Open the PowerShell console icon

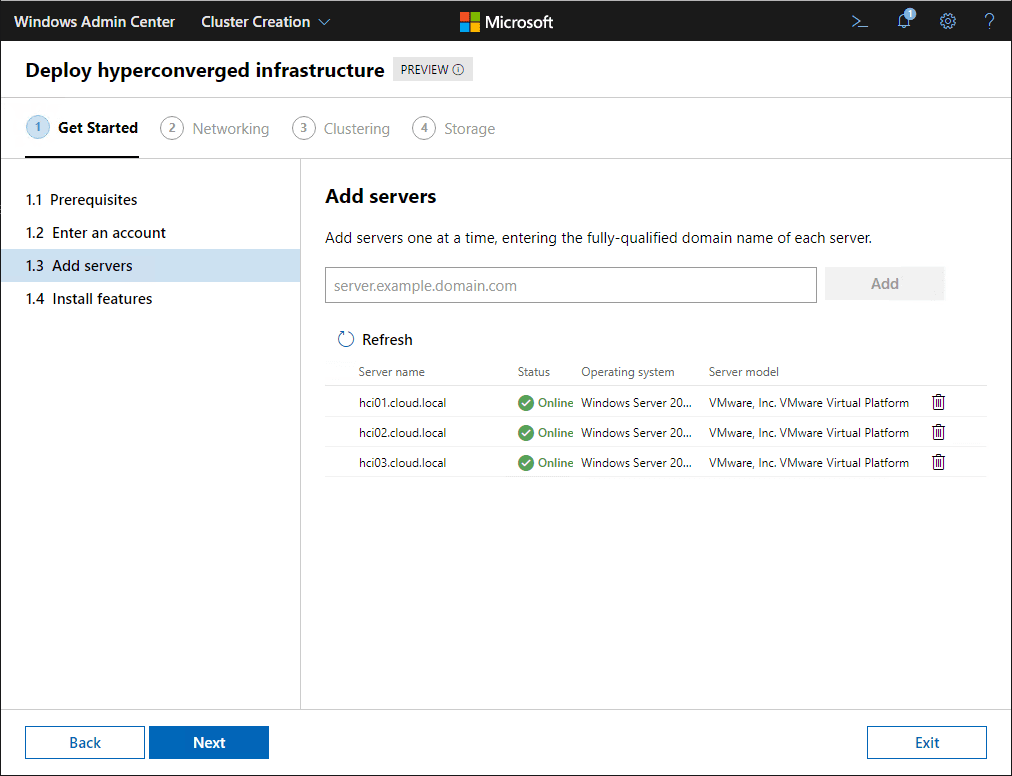point(859,21)
